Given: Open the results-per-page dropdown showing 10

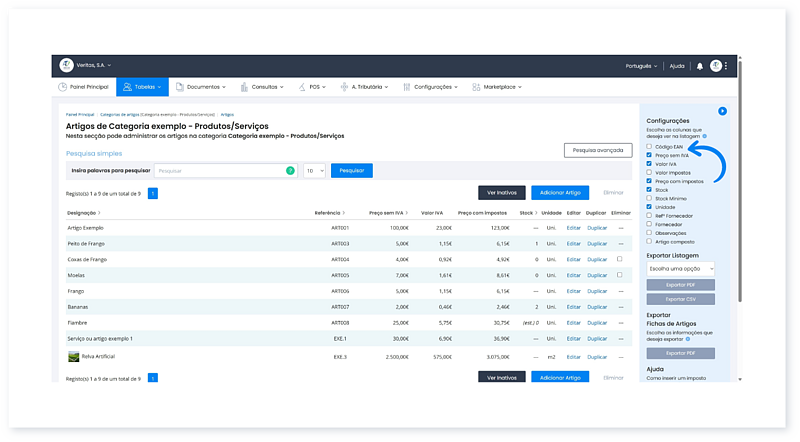Looking at the screenshot, I should pyautogui.click(x=314, y=171).
